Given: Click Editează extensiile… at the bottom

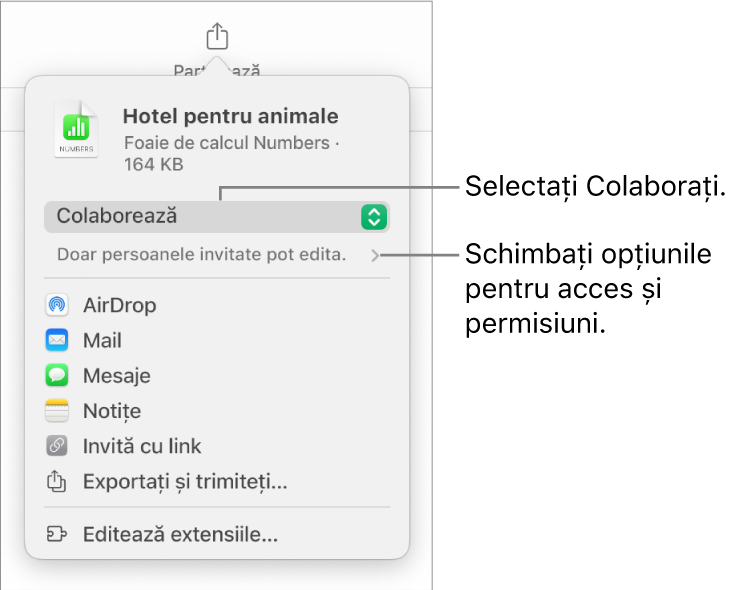Looking at the screenshot, I should tap(180, 535).
